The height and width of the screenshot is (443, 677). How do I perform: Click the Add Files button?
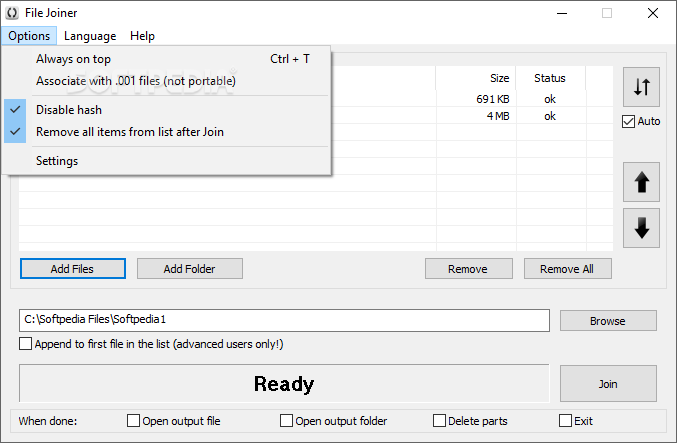coord(73,269)
